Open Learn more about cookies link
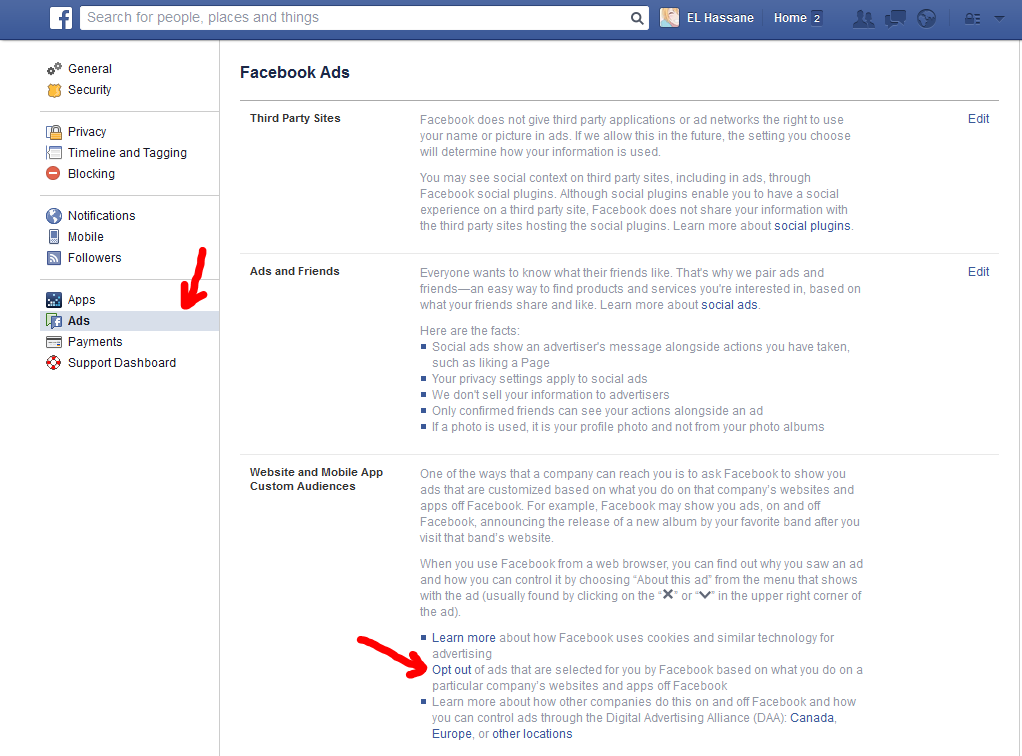Screen dimensions: 1022x756 463,637
